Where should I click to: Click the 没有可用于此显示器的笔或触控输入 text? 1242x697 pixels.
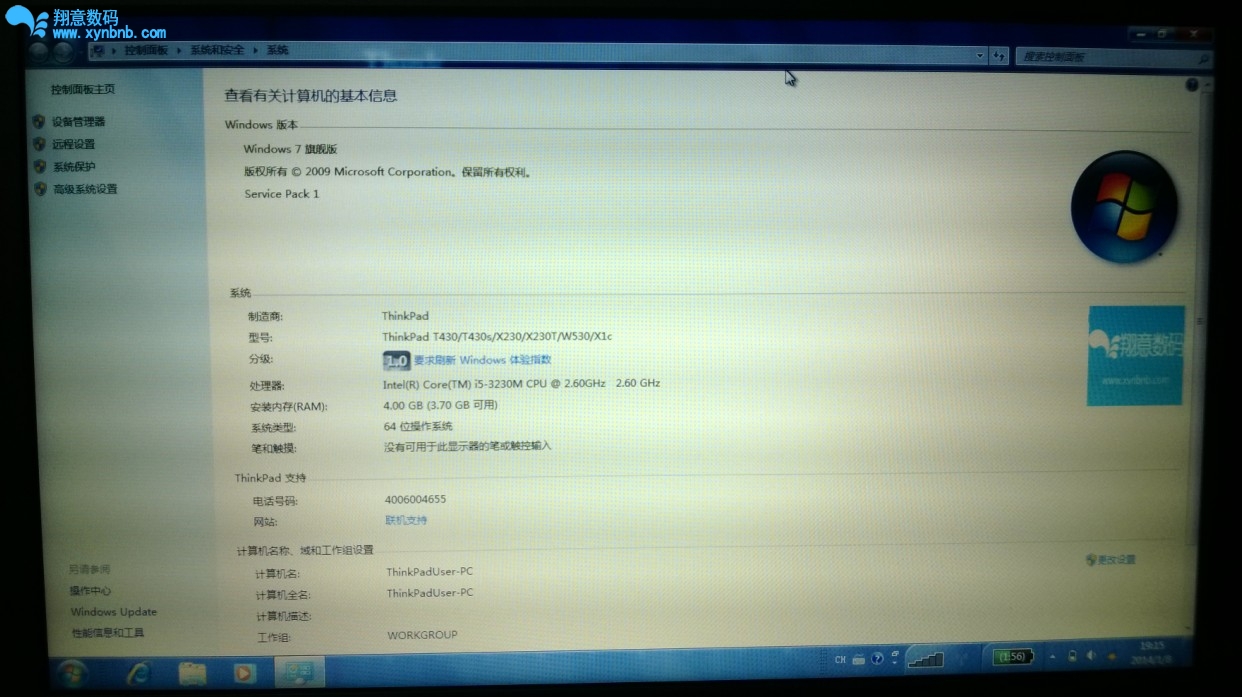(468, 446)
